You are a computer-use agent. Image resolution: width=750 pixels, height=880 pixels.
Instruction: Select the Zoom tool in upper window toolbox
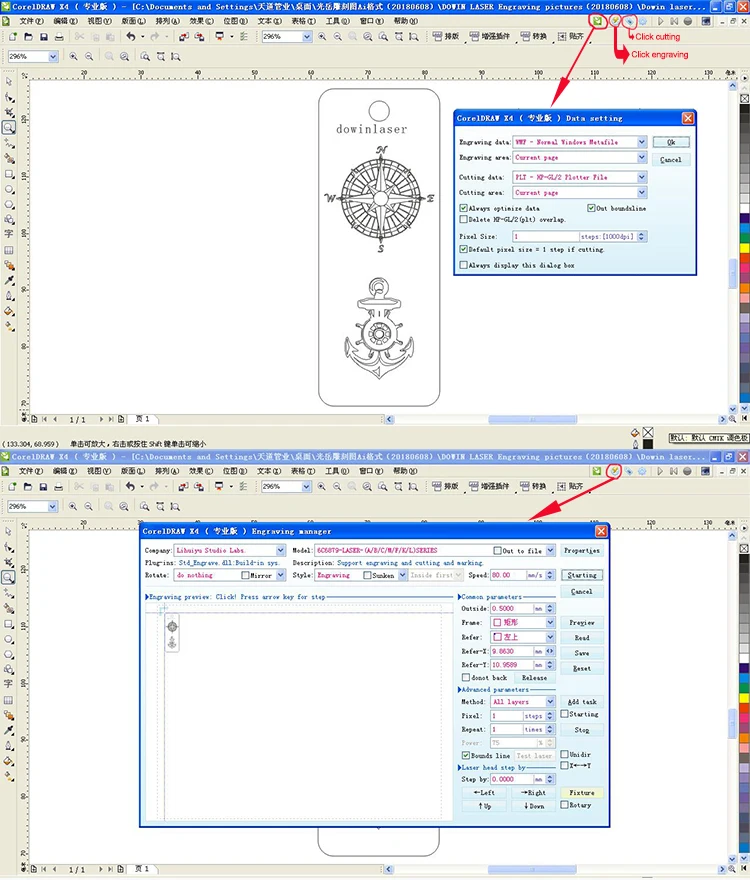tap(9, 127)
